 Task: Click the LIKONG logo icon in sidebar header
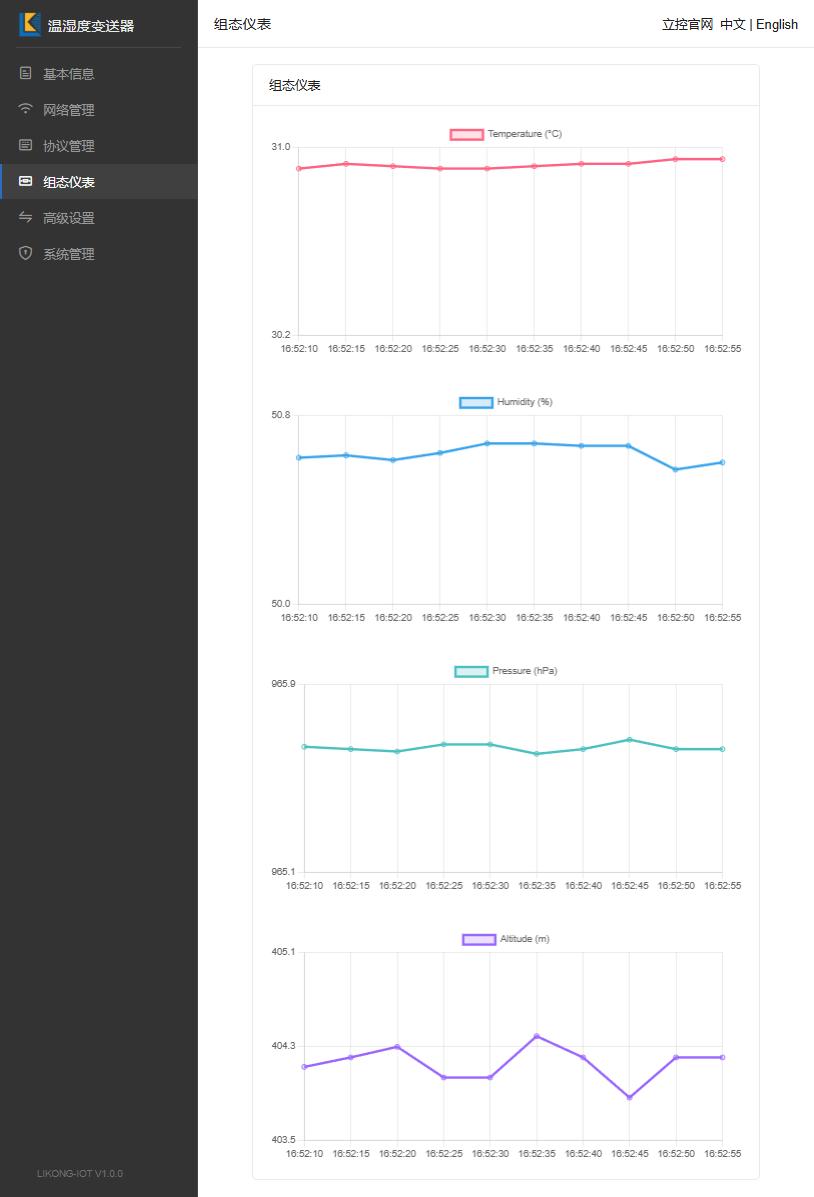click(x=30, y=24)
